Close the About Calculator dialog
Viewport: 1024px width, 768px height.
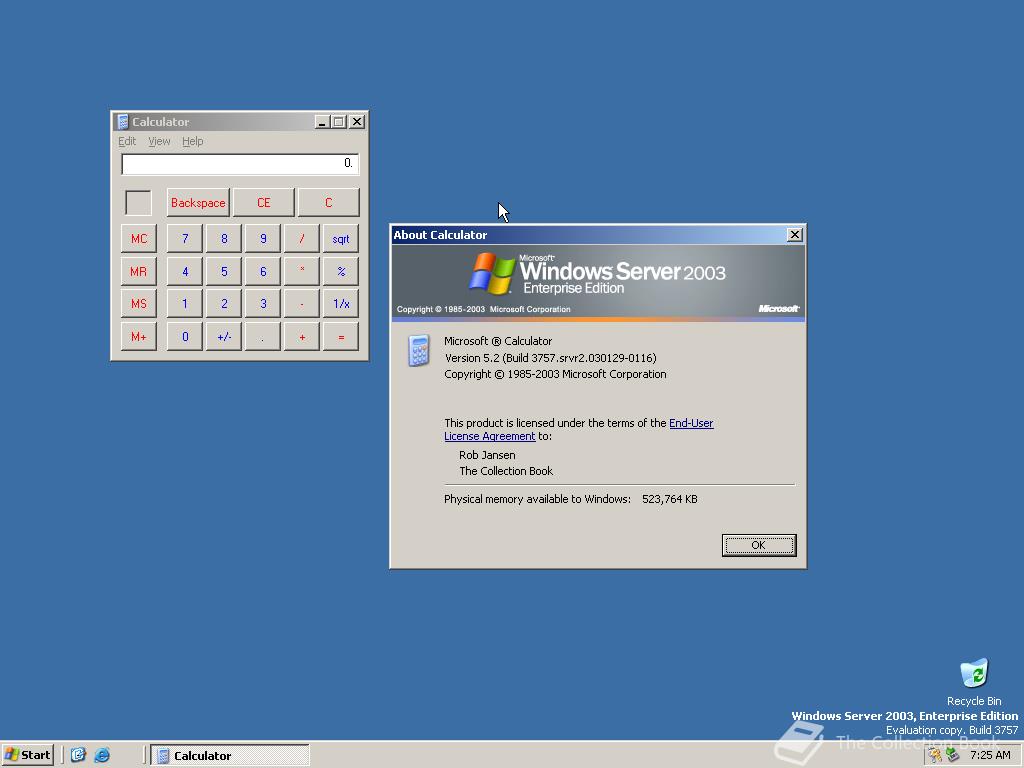click(x=794, y=234)
